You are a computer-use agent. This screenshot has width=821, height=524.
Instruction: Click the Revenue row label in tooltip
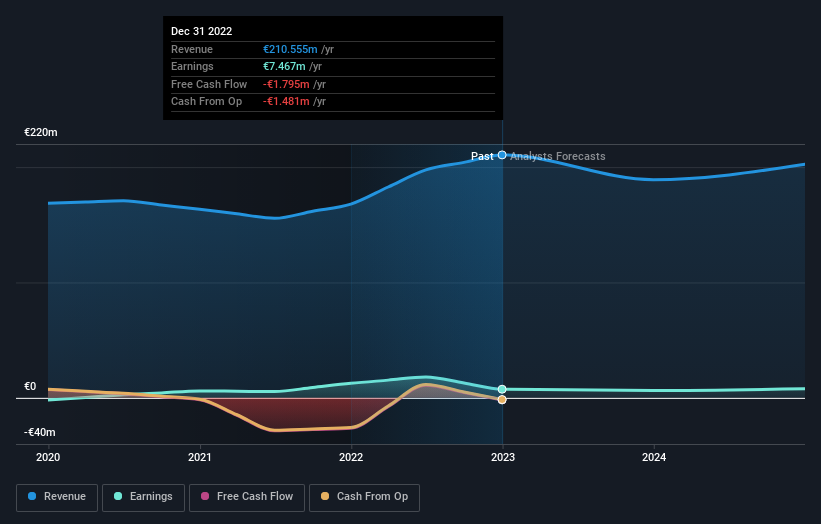(192, 49)
